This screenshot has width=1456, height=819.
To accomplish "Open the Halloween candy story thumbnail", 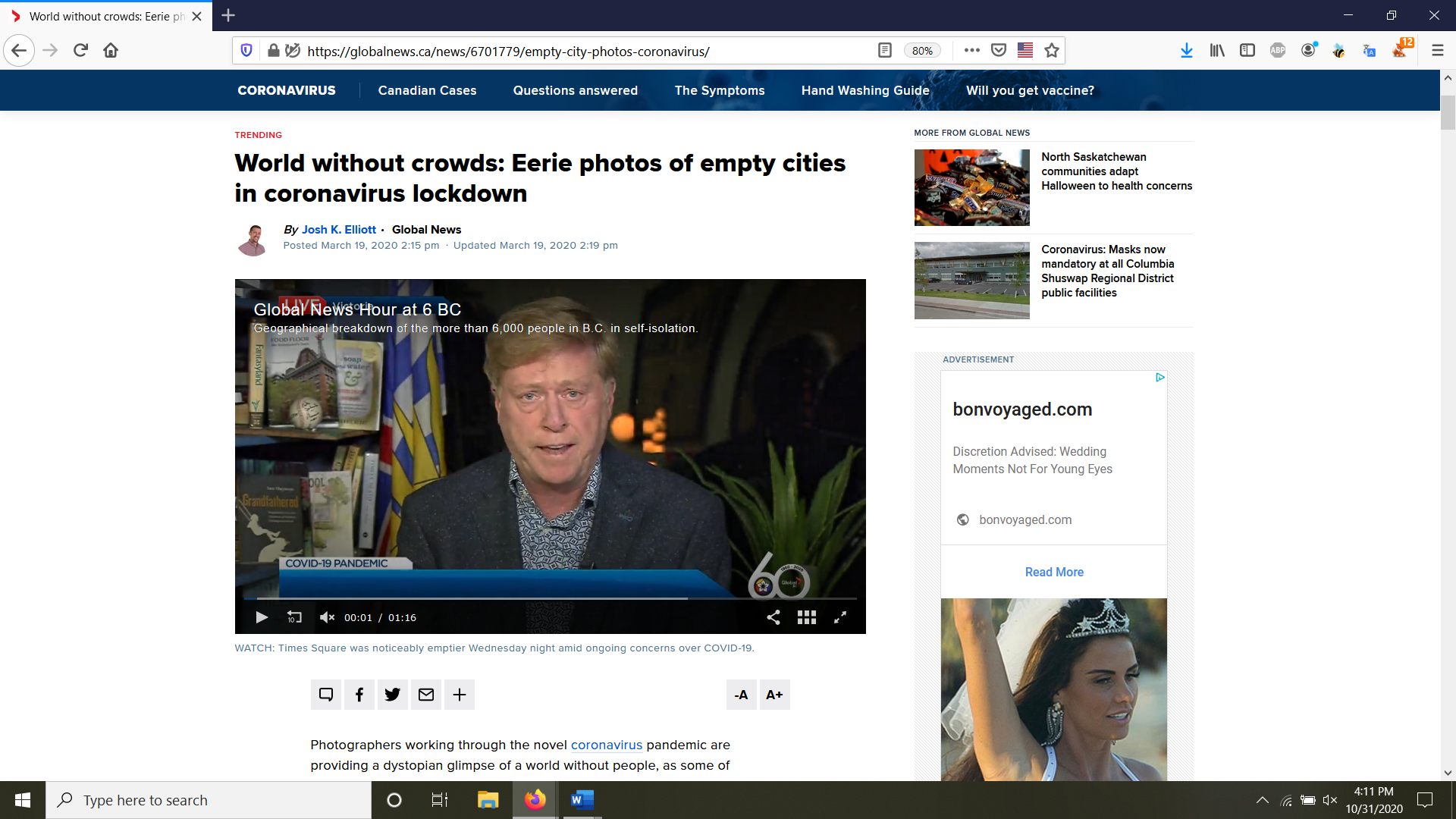I will pyautogui.click(x=971, y=187).
